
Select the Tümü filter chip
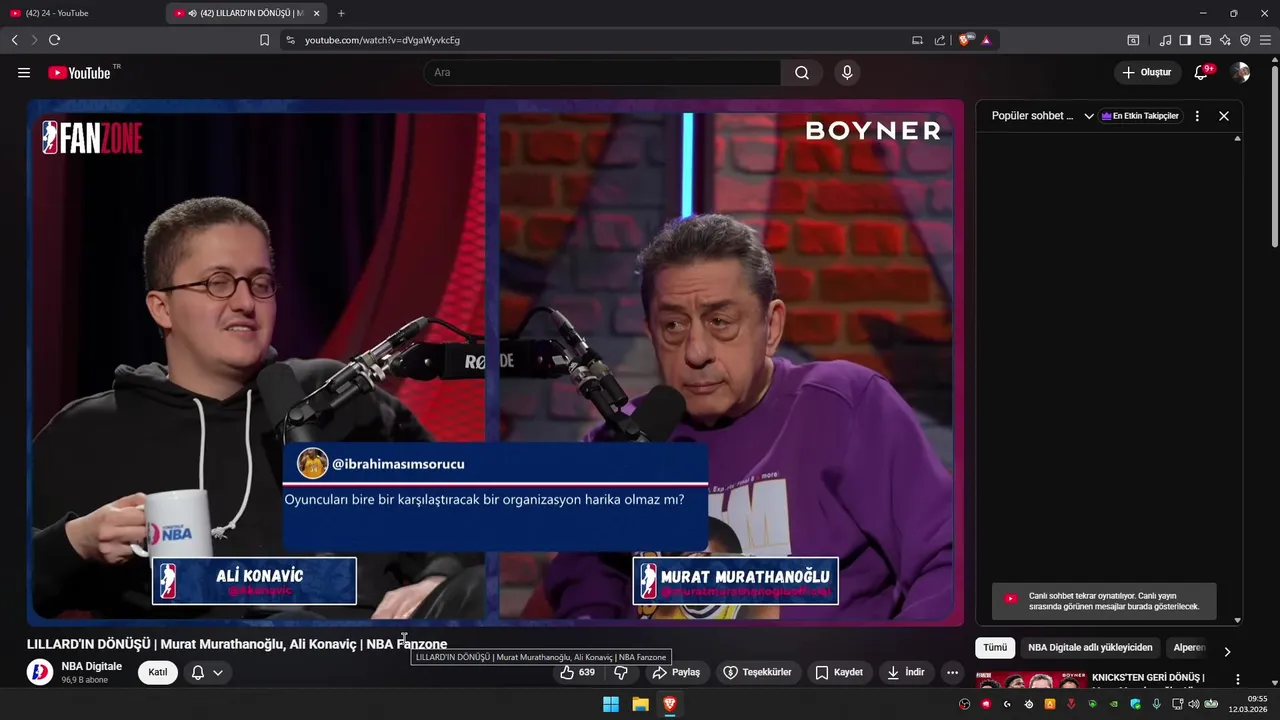pos(995,648)
